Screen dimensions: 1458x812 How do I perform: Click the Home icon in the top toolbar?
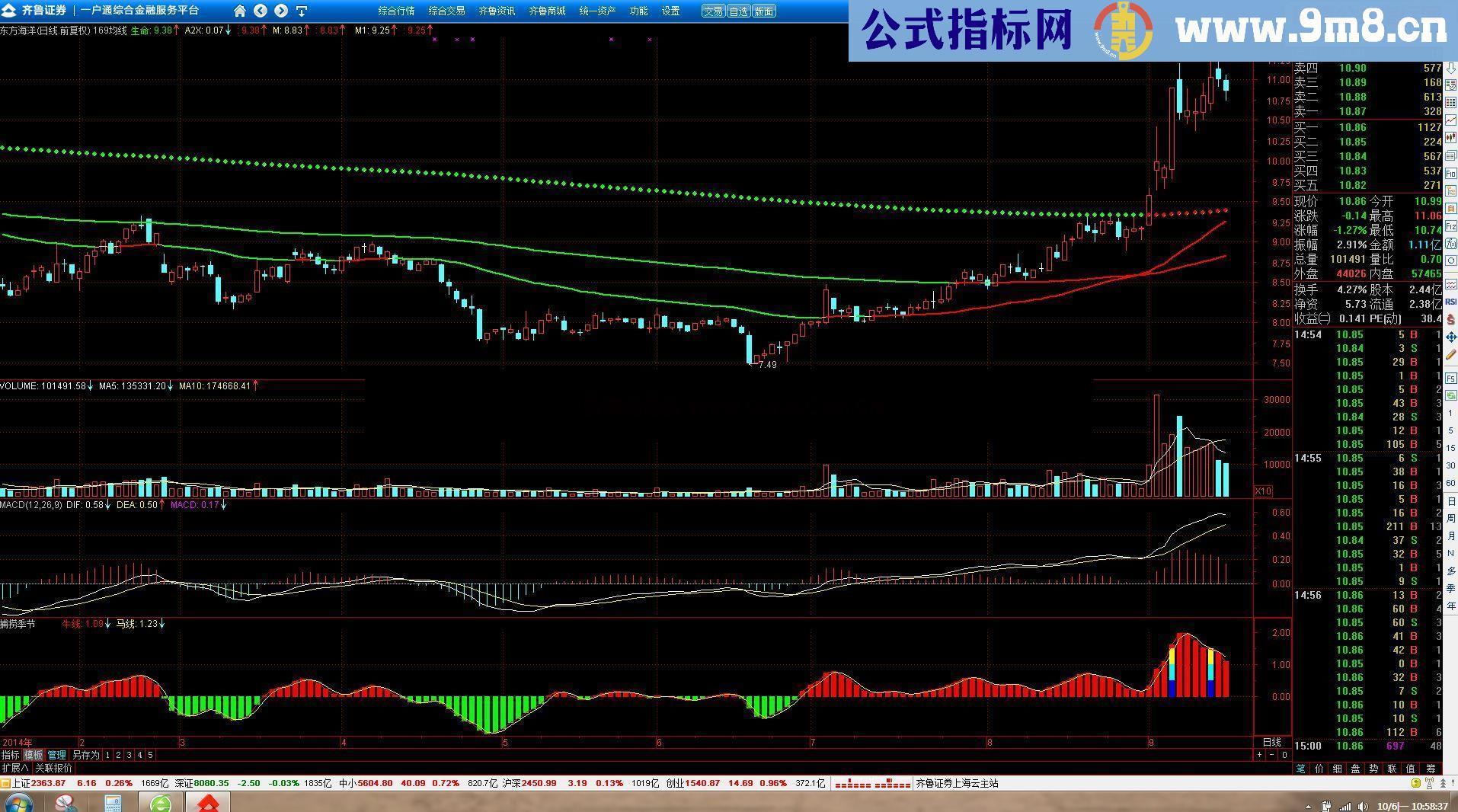[x=240, y=11]
